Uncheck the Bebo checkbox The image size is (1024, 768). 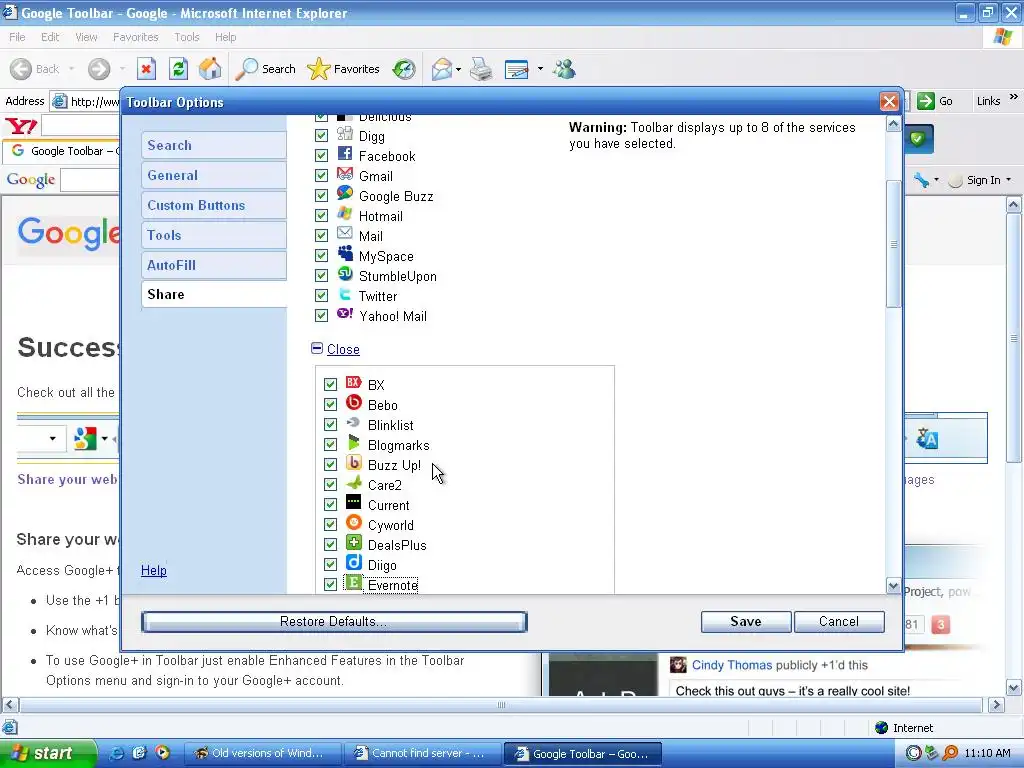point(330,405)
